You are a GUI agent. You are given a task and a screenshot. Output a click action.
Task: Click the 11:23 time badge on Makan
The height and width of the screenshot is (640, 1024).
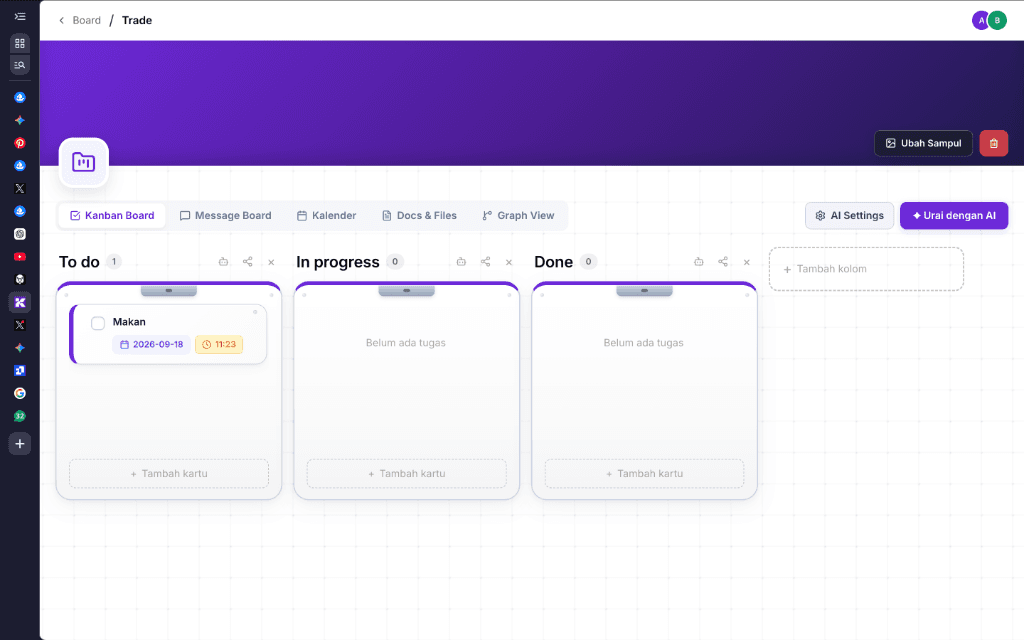[219, 344]
